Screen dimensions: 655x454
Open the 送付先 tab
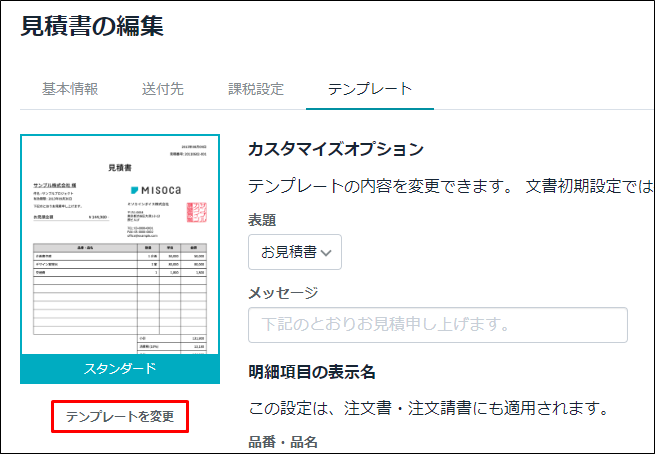click(162, 88)
